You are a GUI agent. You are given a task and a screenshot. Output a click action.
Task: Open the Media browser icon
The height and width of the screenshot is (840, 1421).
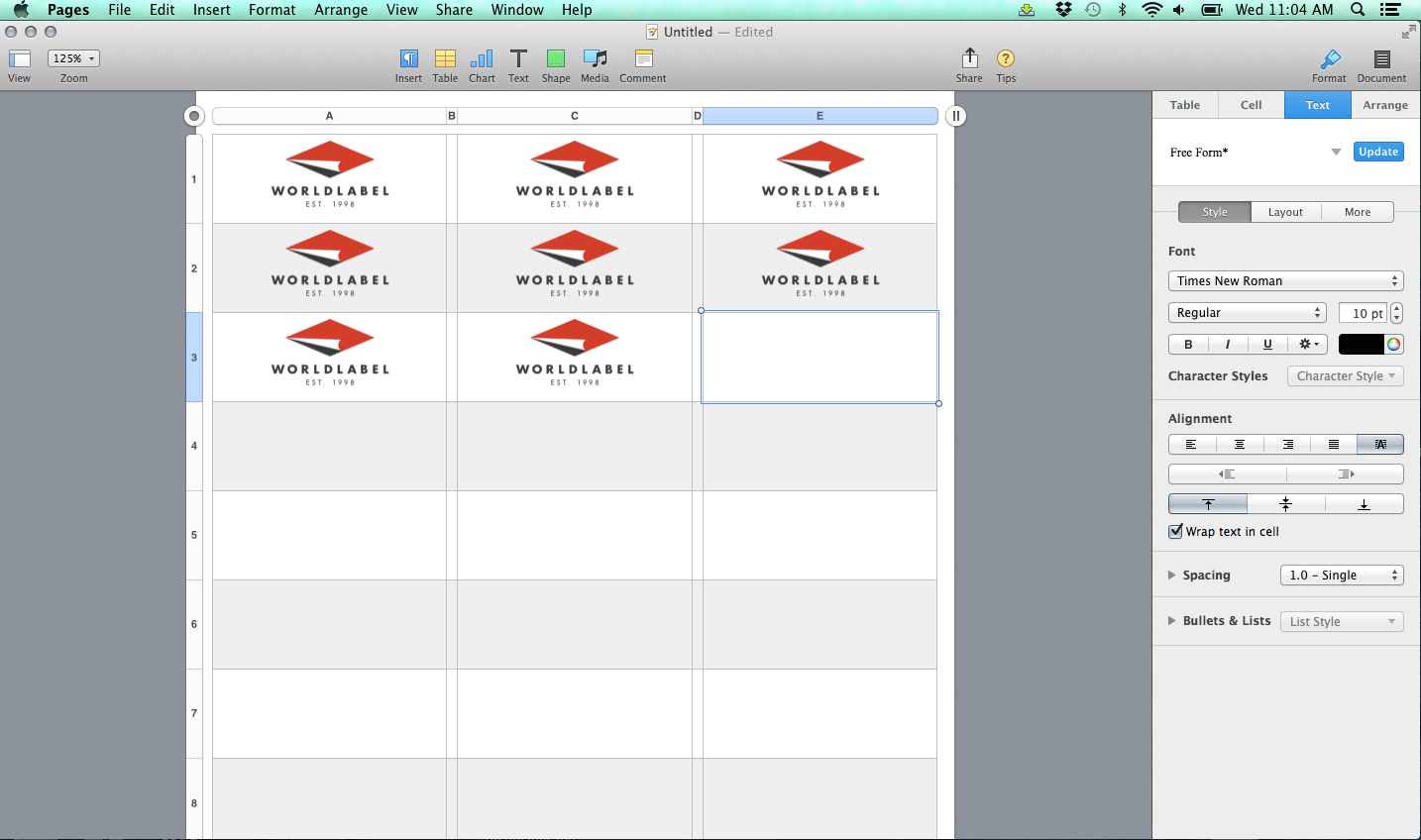point(595,58)
